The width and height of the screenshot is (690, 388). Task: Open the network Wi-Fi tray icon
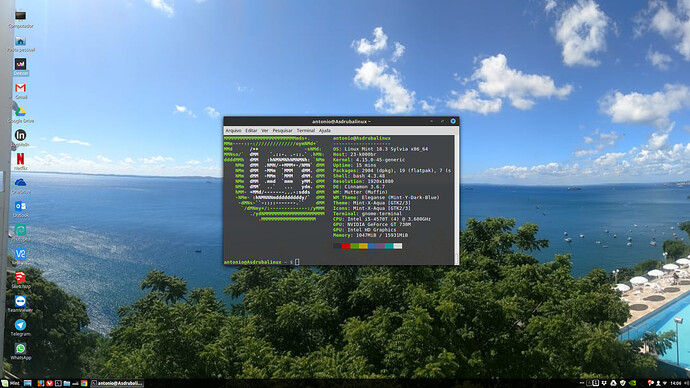point(665,383)
